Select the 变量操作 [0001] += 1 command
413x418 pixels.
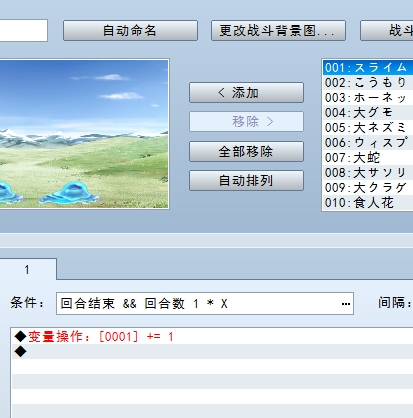pos(212,337)
